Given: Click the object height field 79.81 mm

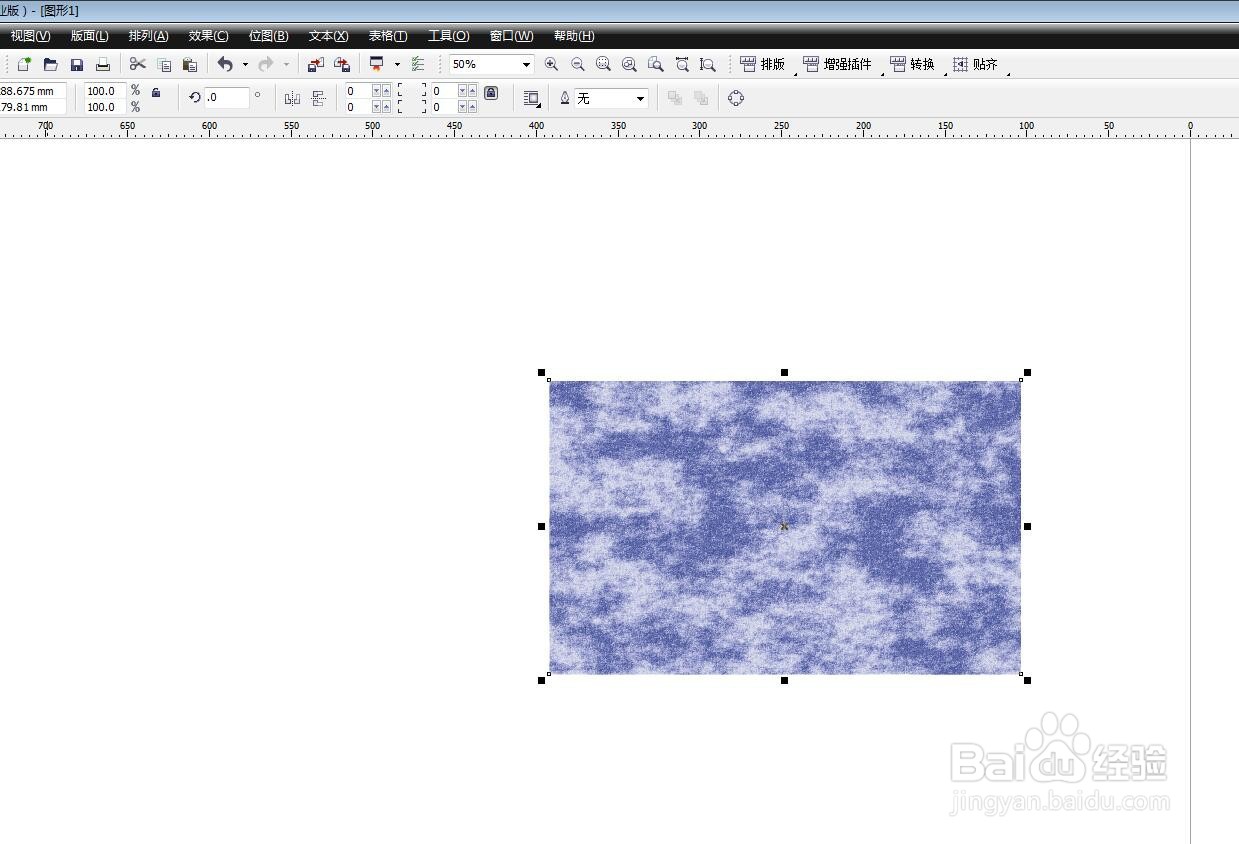Looking at the screenshot, I should 33,107.
